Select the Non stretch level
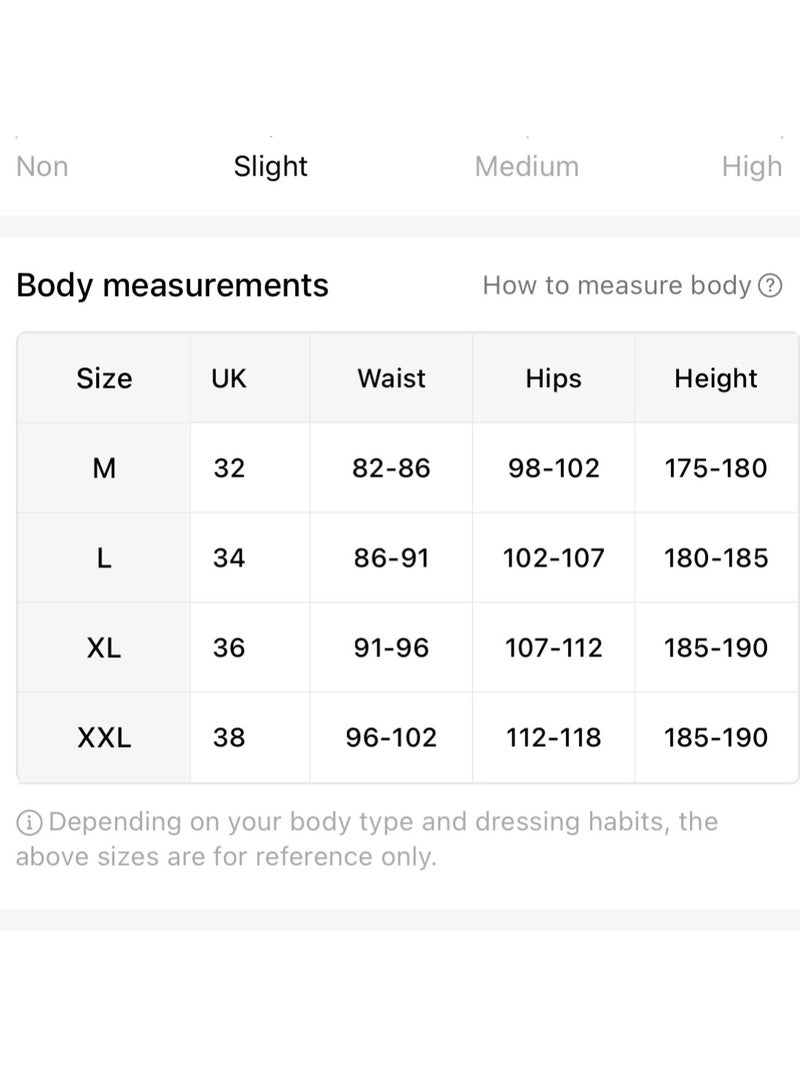This screenshot has height=1091, width=800. click(42, 167)
